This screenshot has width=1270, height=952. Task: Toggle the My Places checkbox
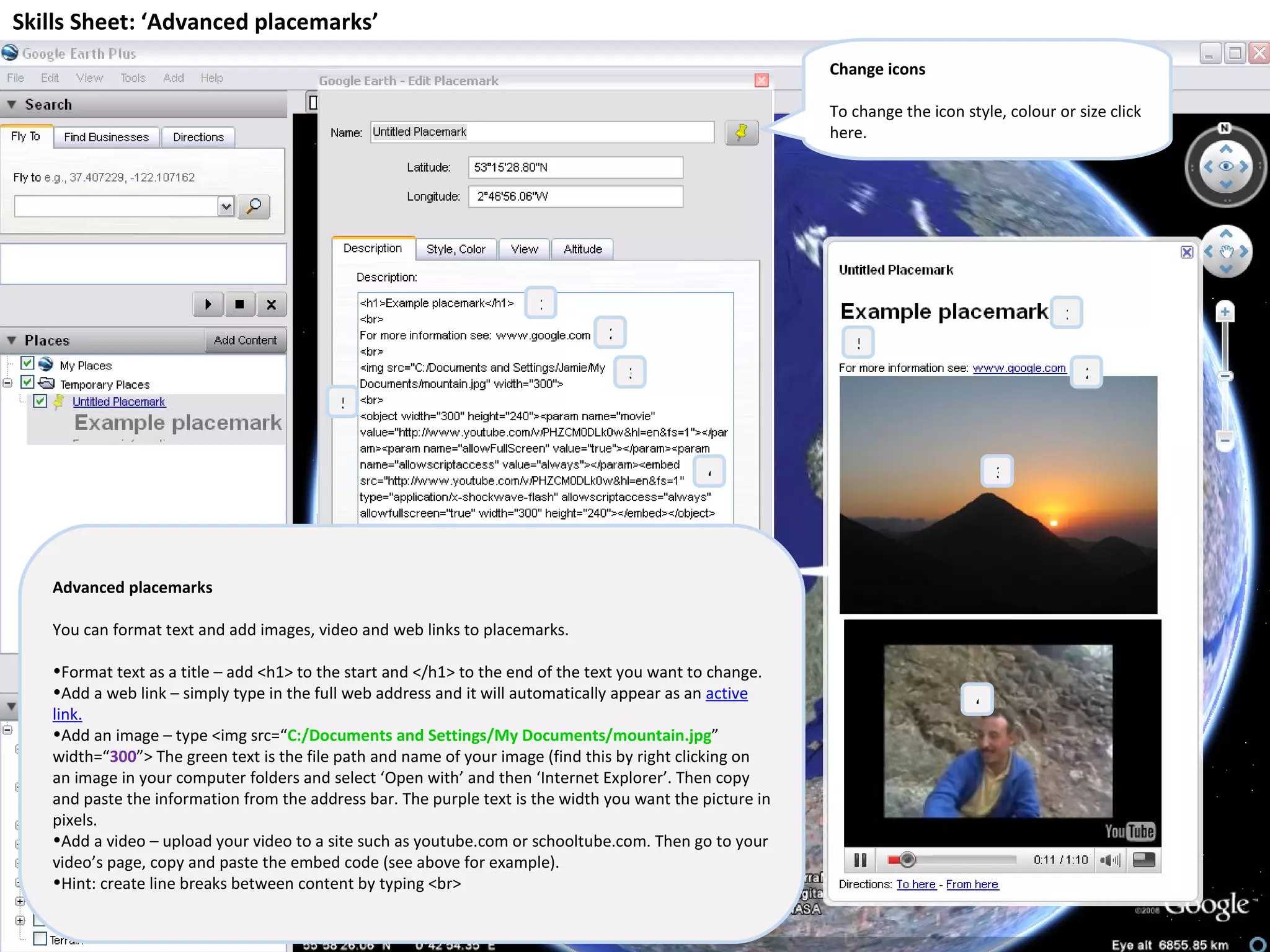click(27, 363)
